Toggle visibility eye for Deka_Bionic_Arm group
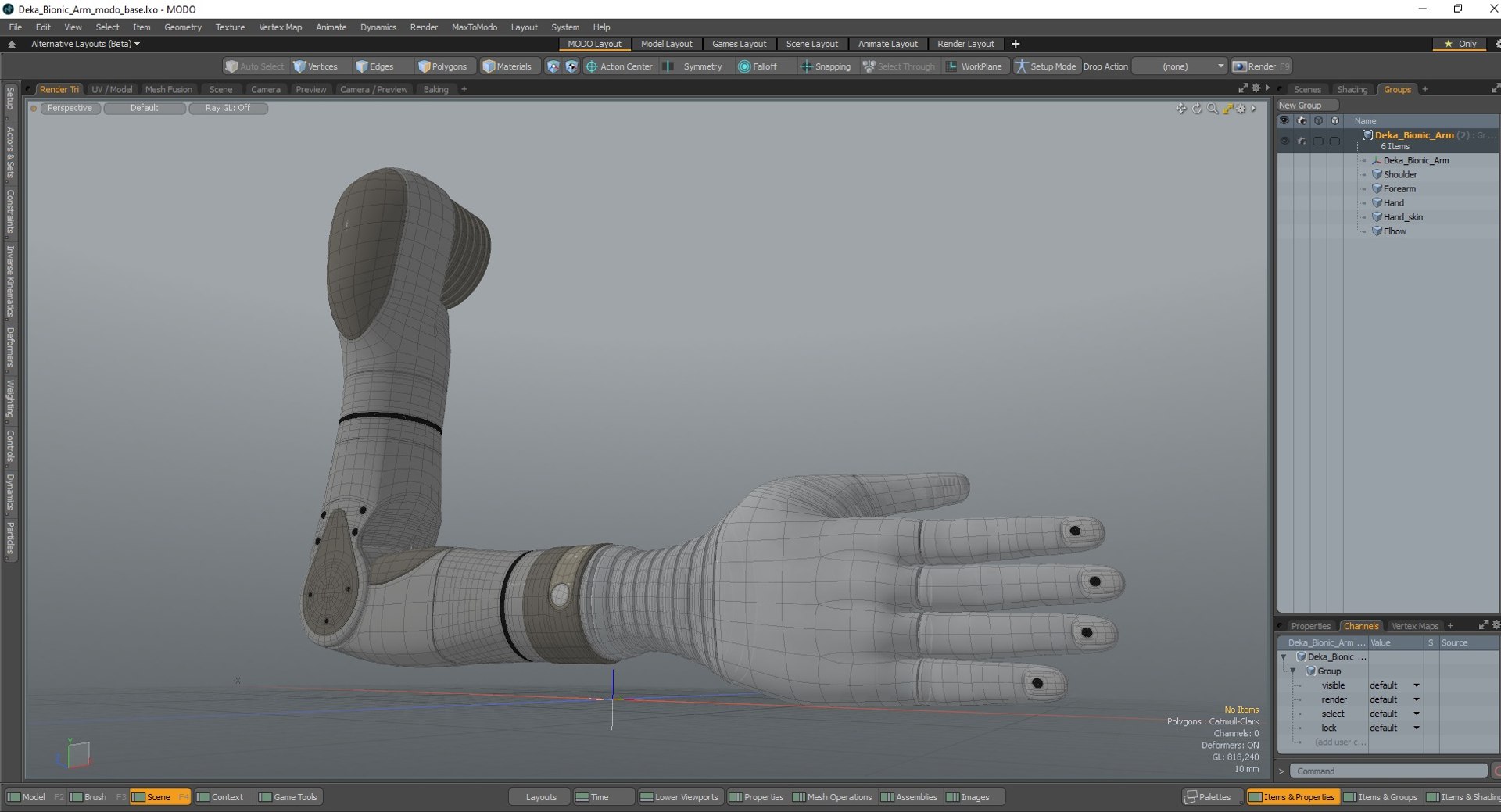 coord(1284,141)
